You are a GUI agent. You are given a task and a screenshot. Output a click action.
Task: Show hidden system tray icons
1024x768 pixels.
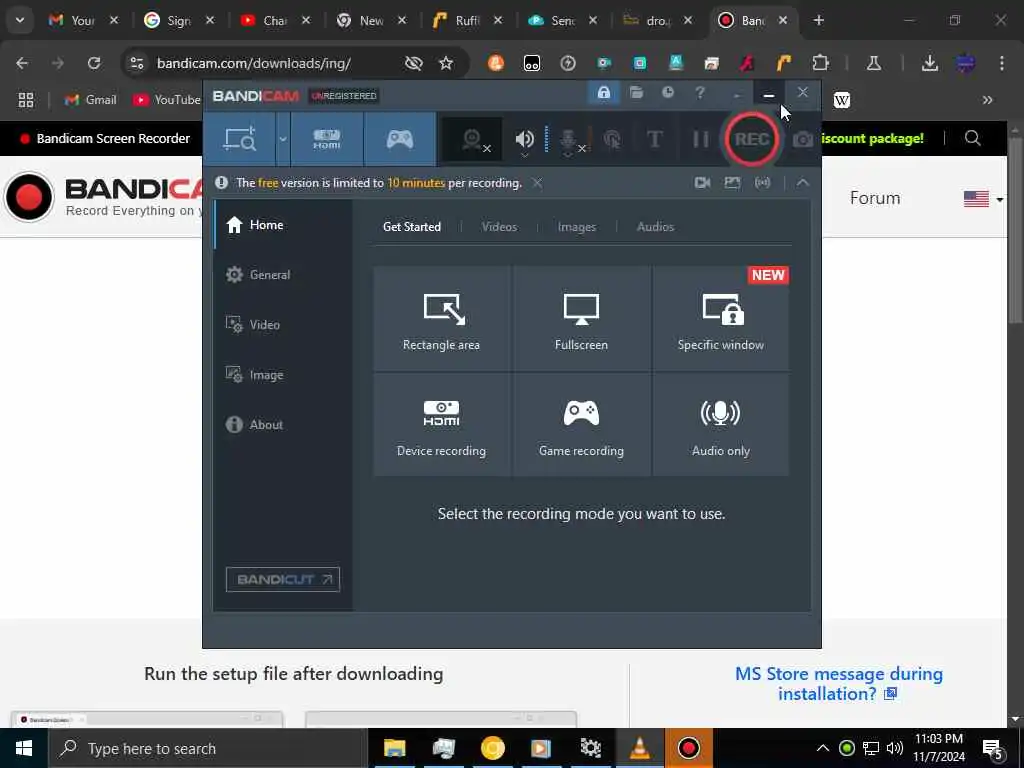(x=823, y=748)
